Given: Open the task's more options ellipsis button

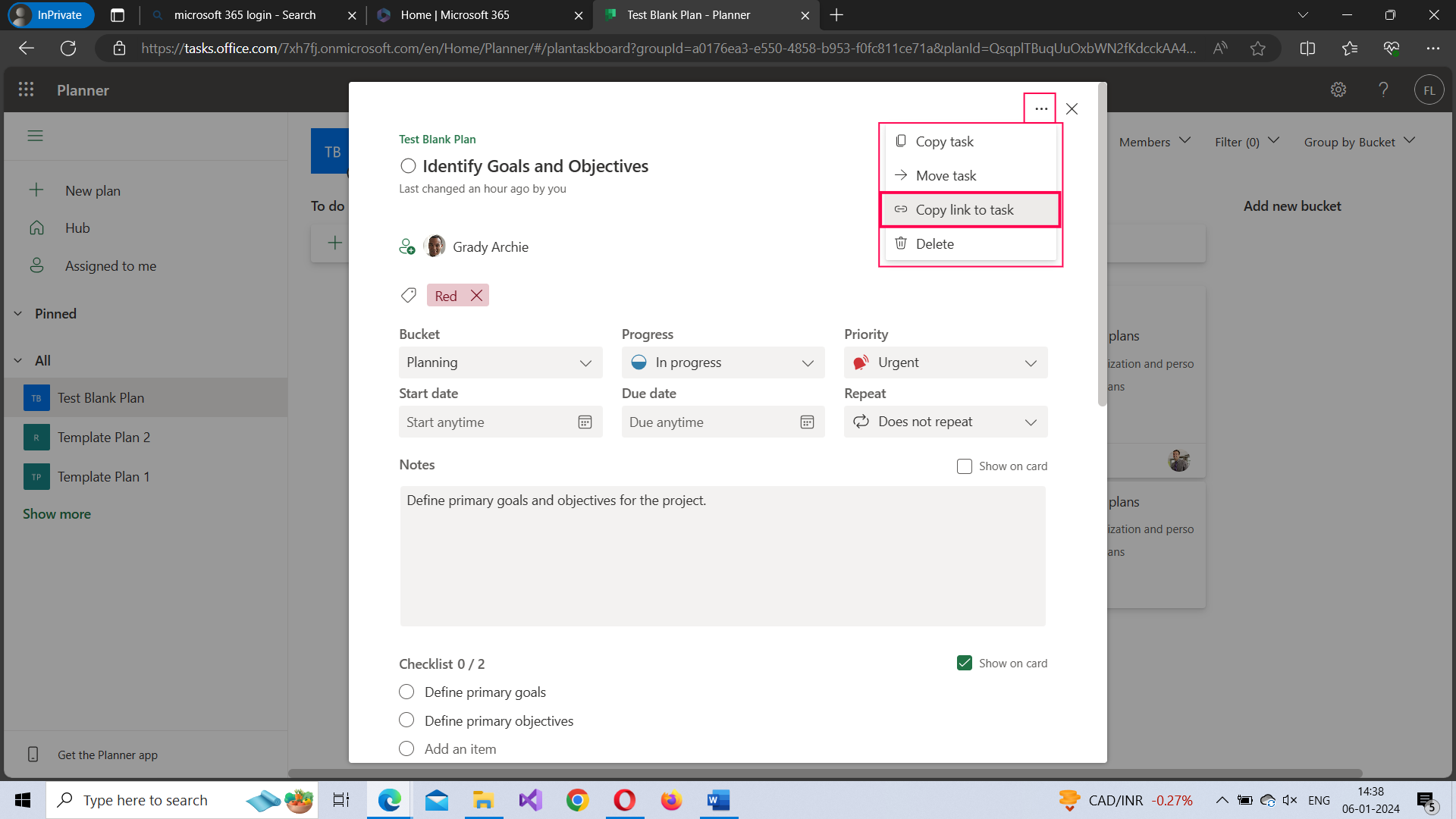Looking at the screenshot, I should coord(1040,108).
